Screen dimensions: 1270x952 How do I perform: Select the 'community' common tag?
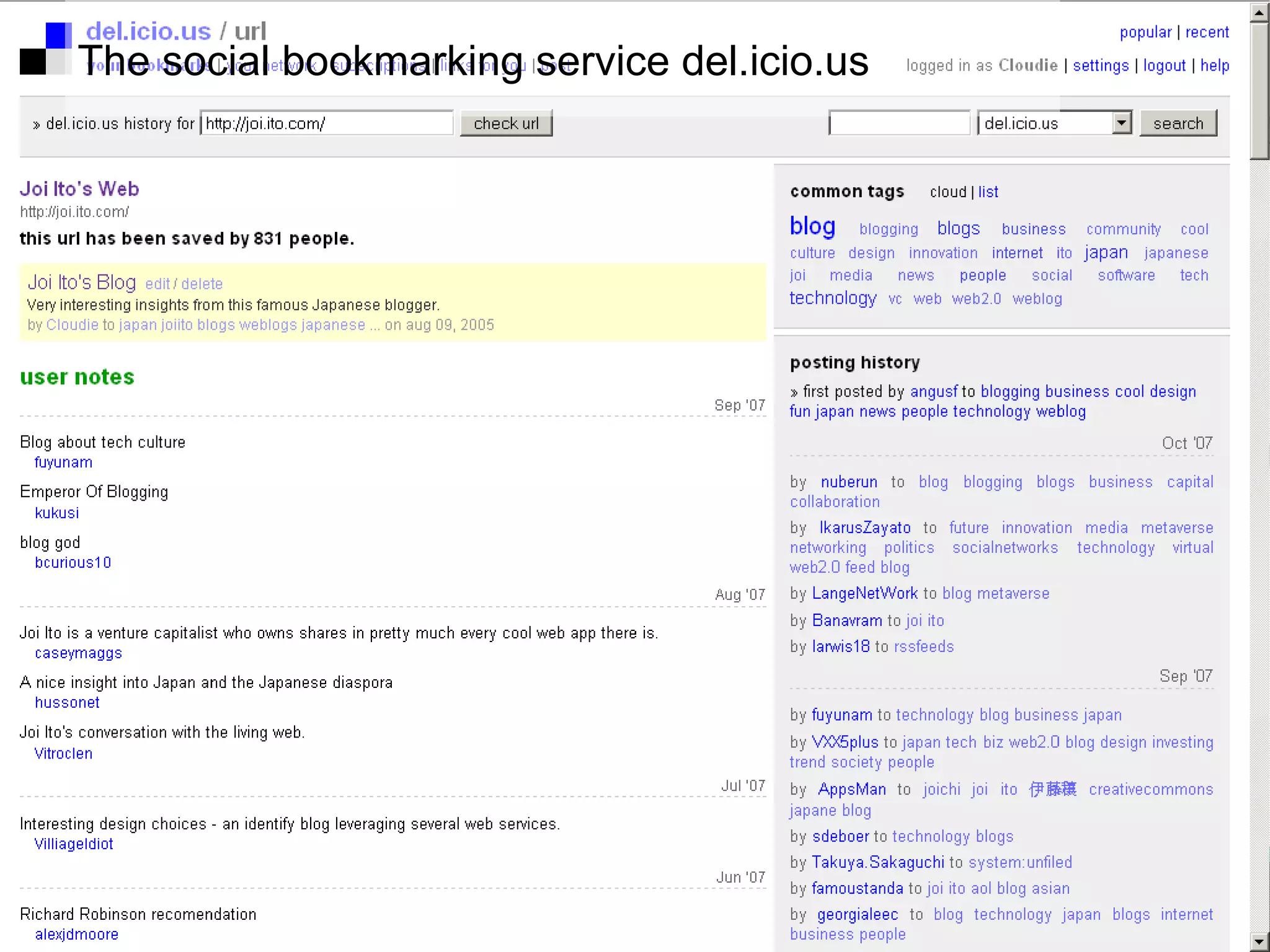pos(1123,229)
